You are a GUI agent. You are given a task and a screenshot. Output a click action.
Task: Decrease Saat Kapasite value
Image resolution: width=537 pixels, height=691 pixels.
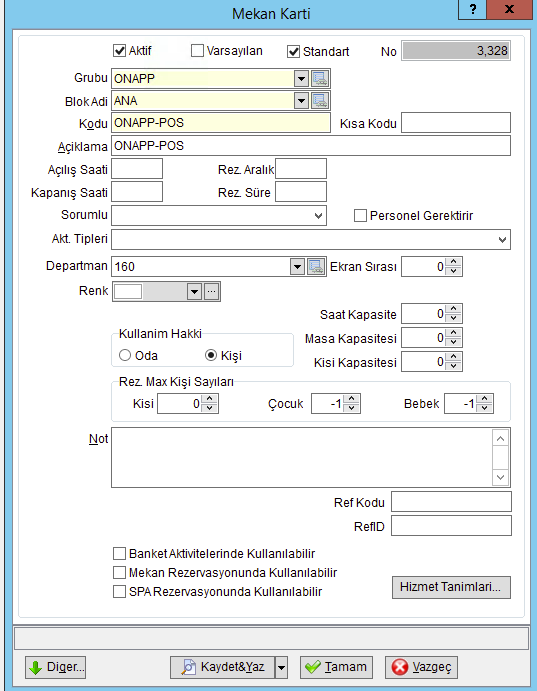coord(453,319)
